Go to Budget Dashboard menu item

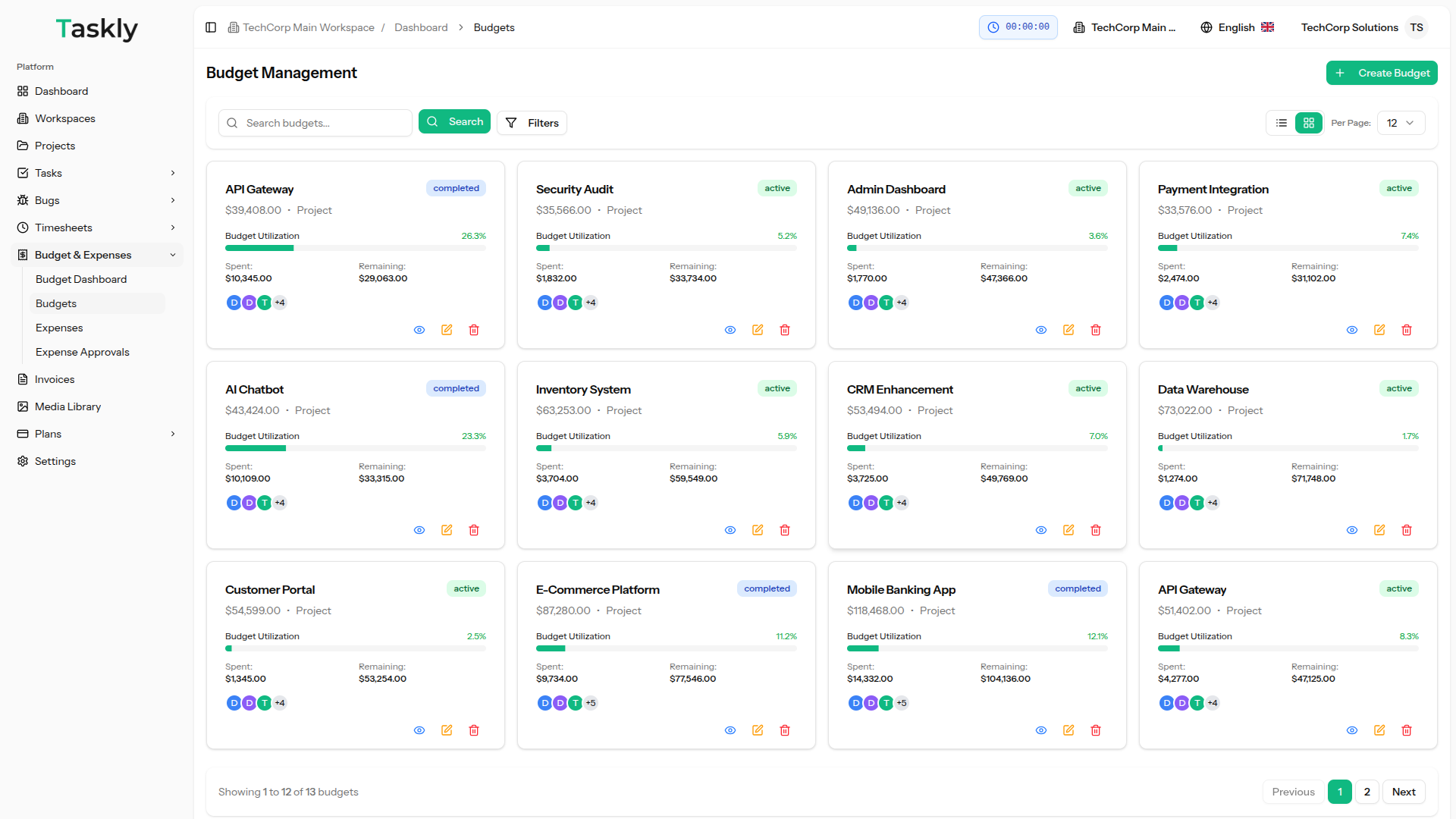pyautogui.click(x=81, y=279)
